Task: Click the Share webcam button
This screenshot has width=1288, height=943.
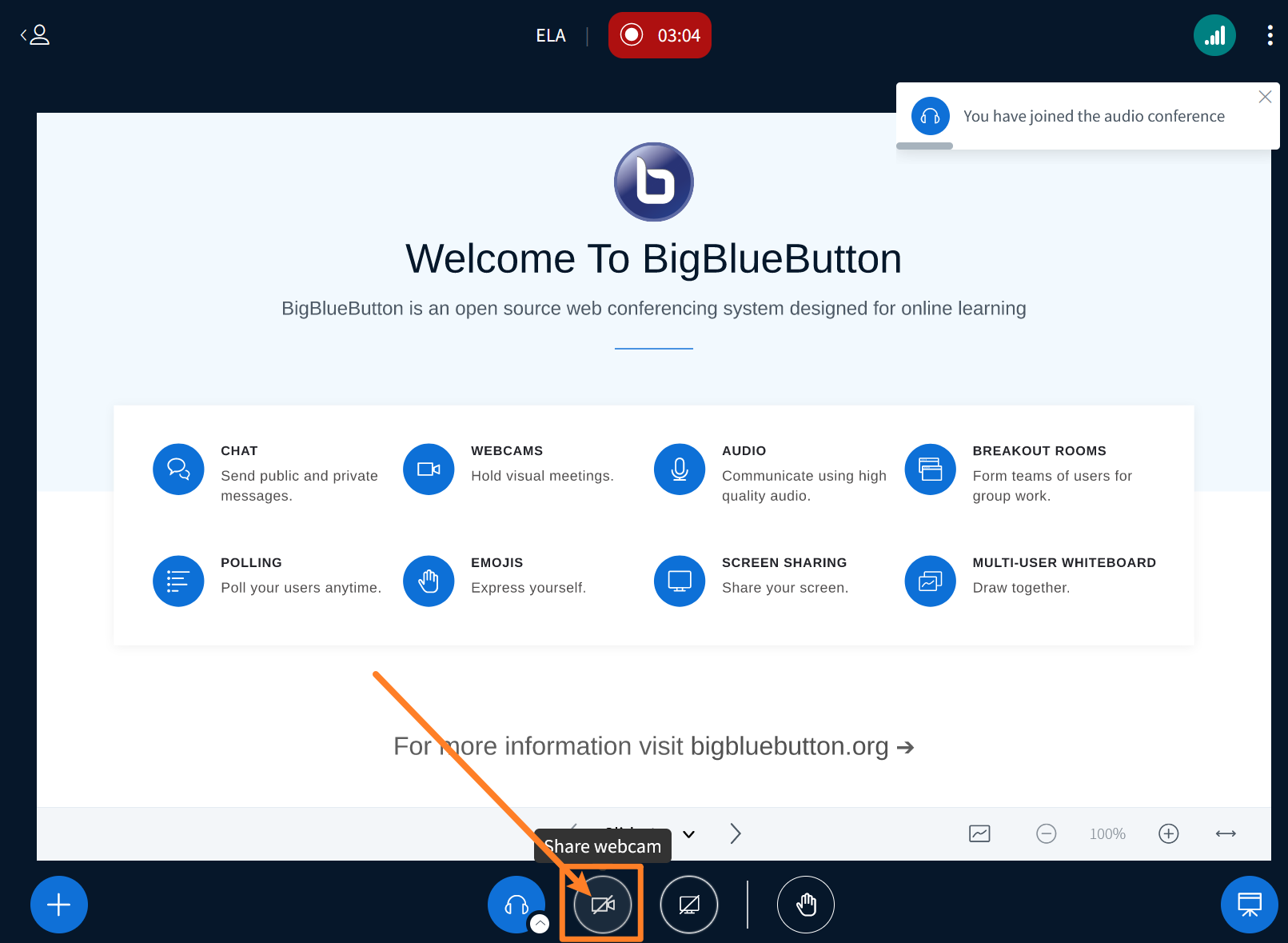Action: [603, 905]
